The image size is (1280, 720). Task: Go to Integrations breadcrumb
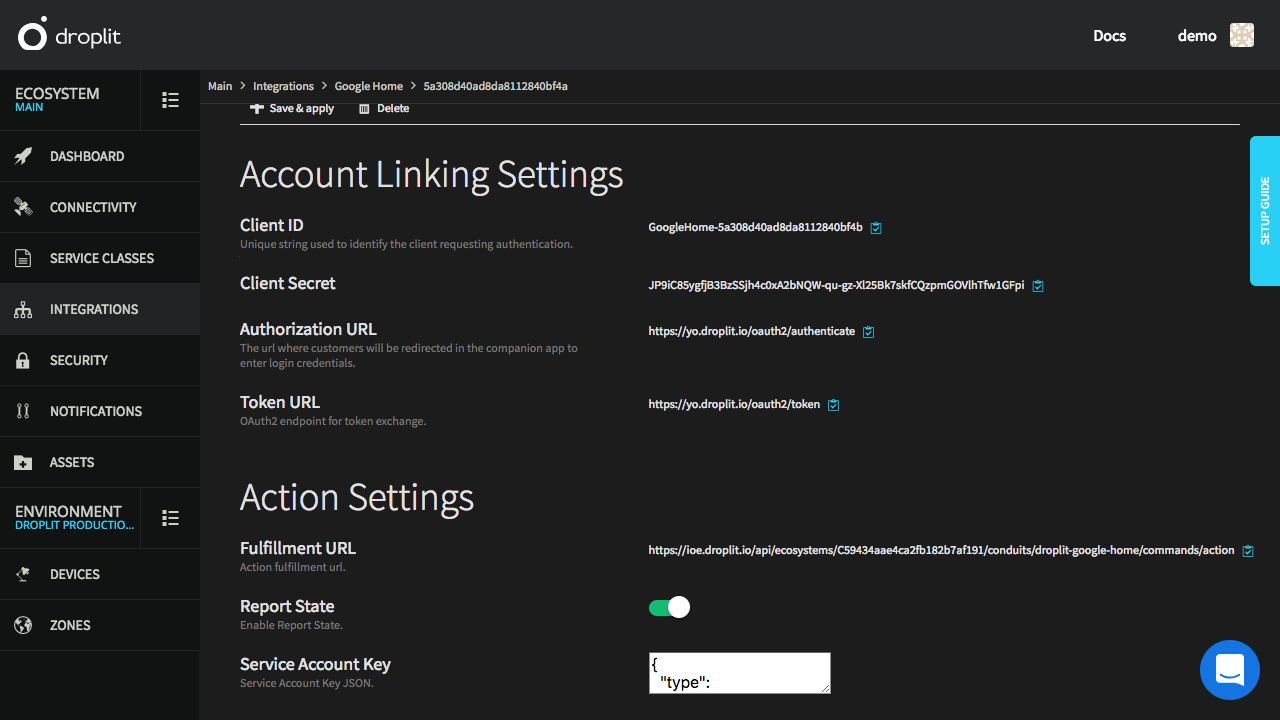[x=284, y=86]
